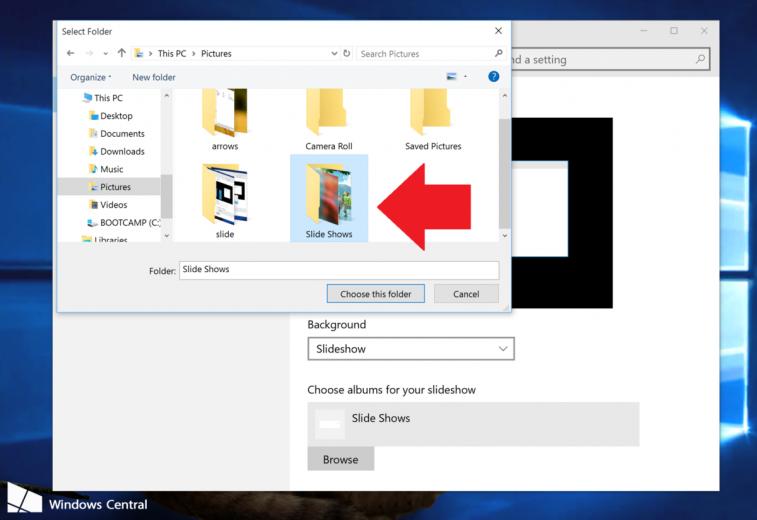Click sidebar scrollbar down arrow

click(x=167, y=236)
